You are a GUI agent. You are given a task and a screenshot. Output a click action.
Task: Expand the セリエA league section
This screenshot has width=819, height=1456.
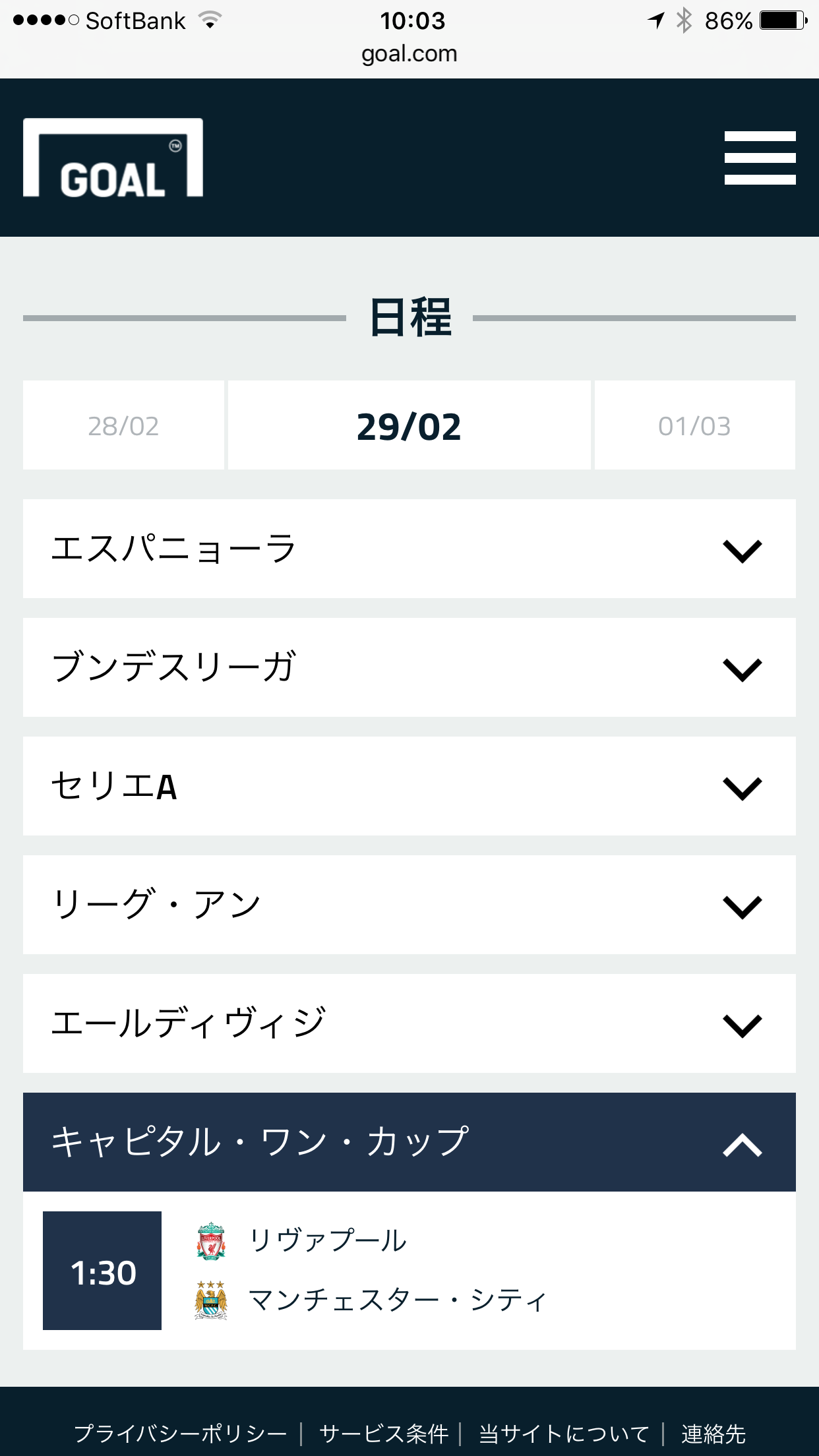[x=409, y=786]
